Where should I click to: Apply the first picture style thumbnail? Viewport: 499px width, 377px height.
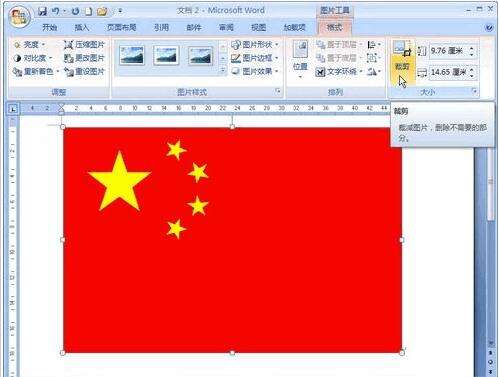(132, 55)
